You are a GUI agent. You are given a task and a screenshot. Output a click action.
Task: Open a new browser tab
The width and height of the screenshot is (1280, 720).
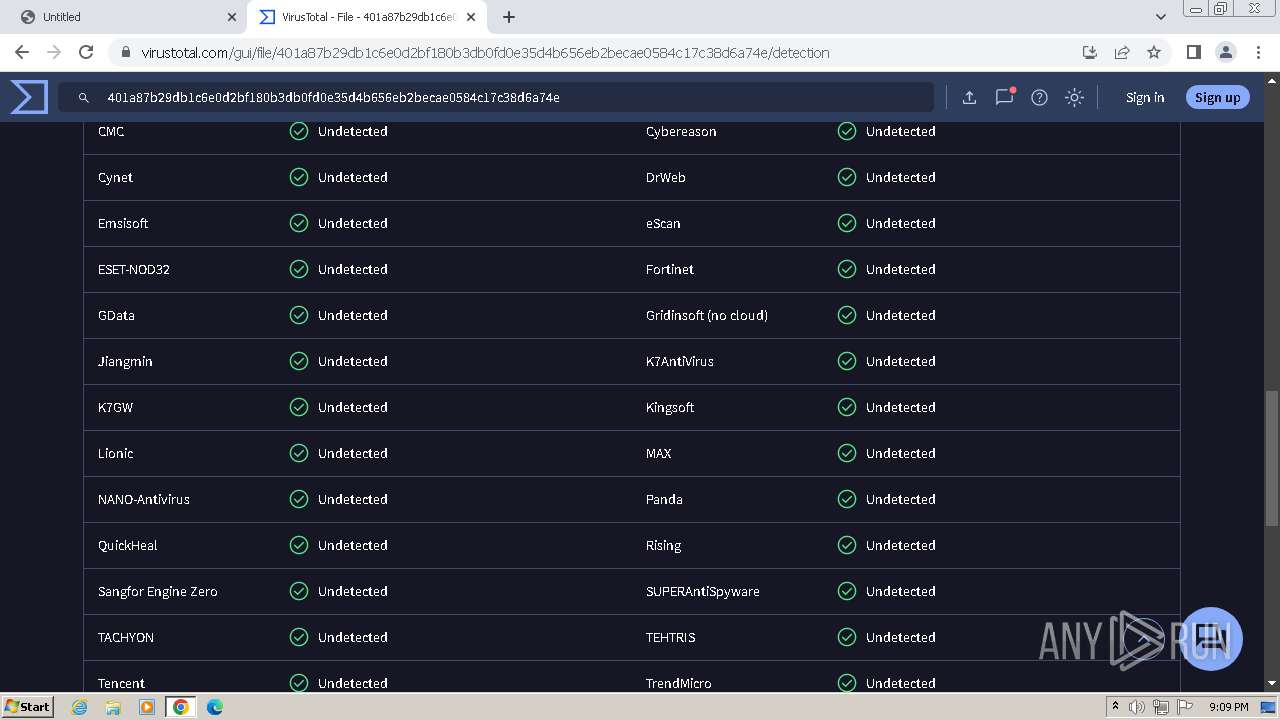(508, 17)
